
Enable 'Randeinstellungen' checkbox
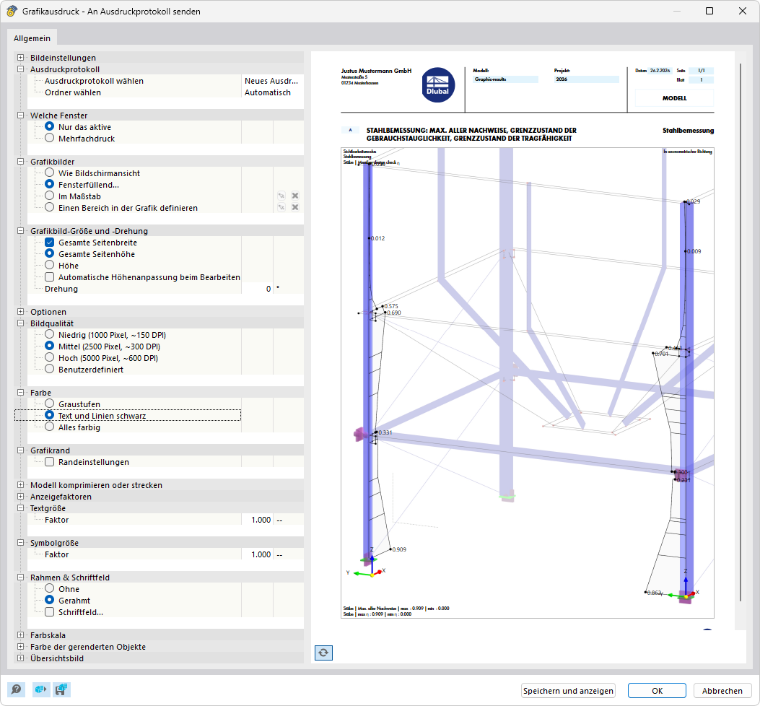tap(49, 462)
